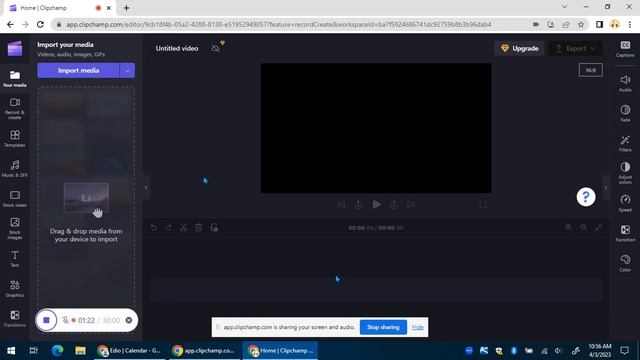Open File Explorer from the taskbar
640x360 pixels.
(x=80, y=351)
